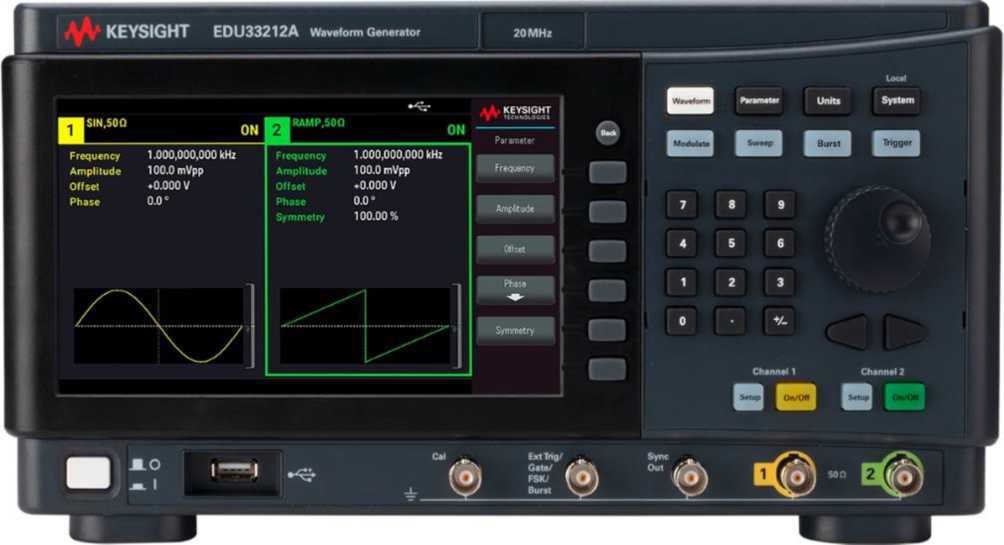The width and height of the screenshot is (1004, 545).
Task: Tap number key 6
Action: (x=780, y=243)
